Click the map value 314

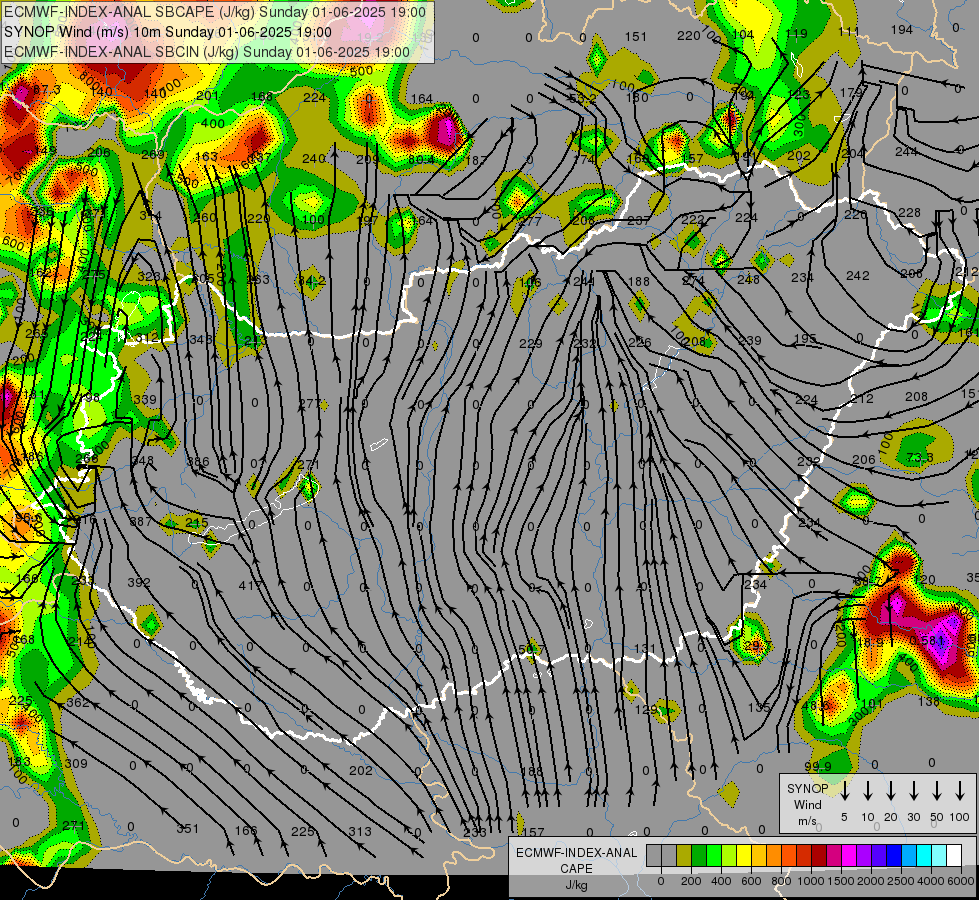point(150,215)
